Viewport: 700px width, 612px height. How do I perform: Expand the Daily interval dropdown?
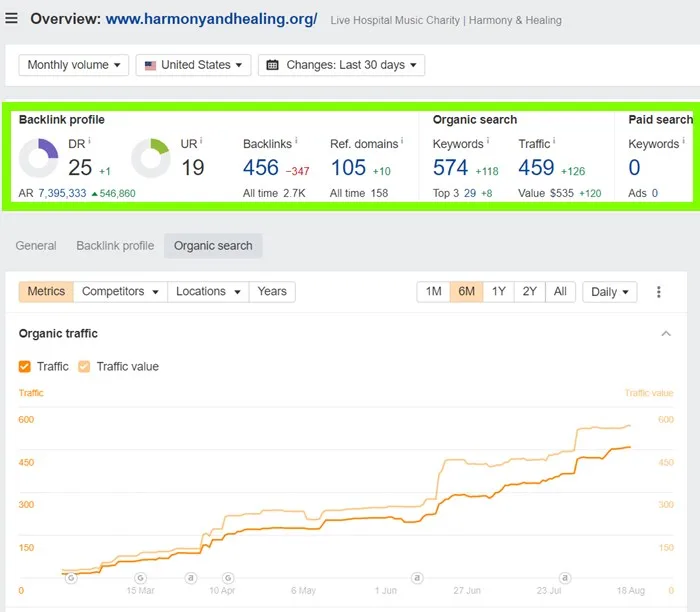(x=610, y=292)
